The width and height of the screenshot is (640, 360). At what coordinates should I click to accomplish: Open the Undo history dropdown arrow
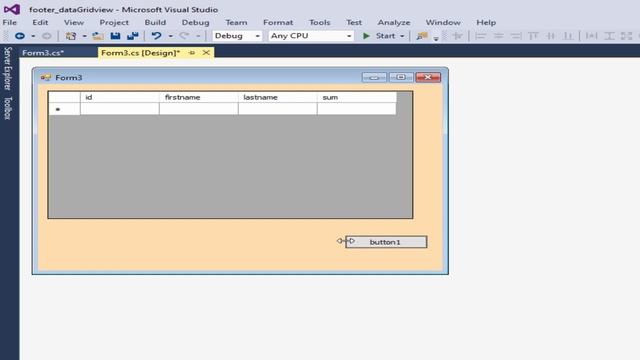coord(170,36)
